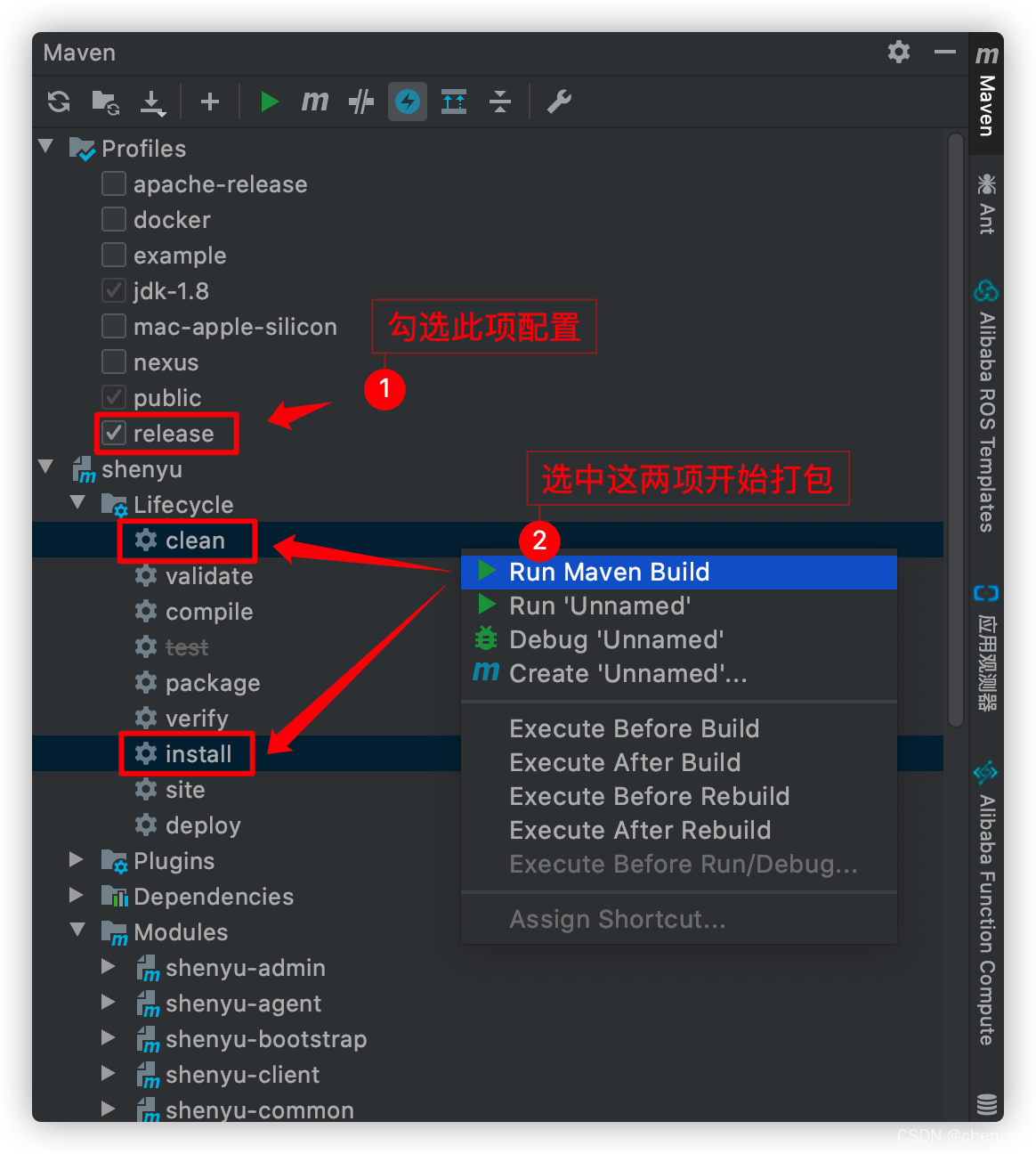This screenshot has width=1036, height=1154.
Task: Expand the Plugins node
Action: 77,859
